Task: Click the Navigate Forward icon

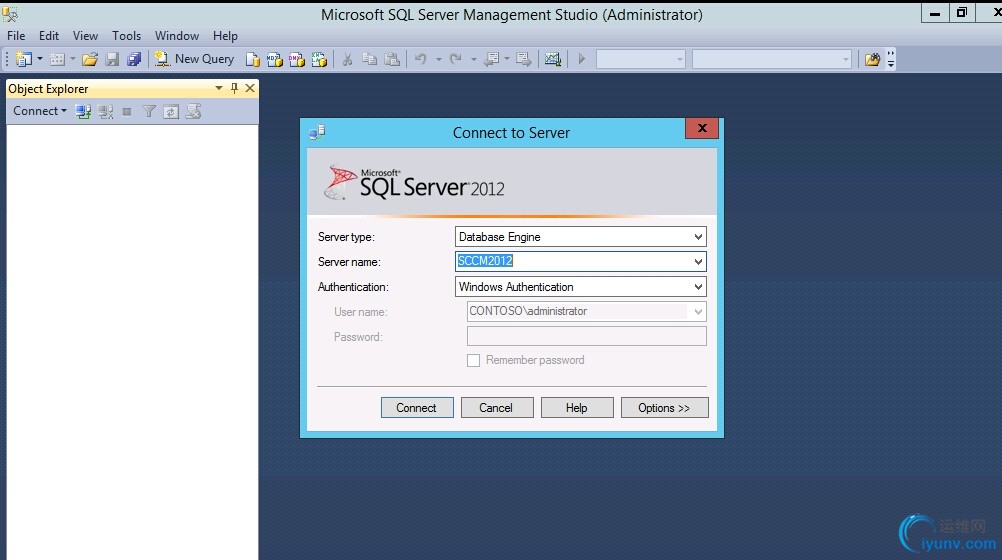Action: point(523,59)
